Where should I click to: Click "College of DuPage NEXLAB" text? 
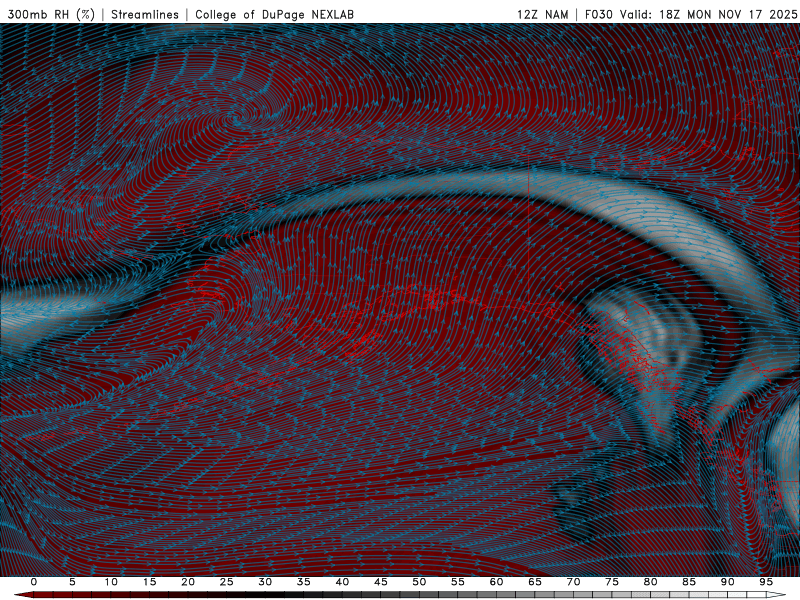(x=274, y=15)
